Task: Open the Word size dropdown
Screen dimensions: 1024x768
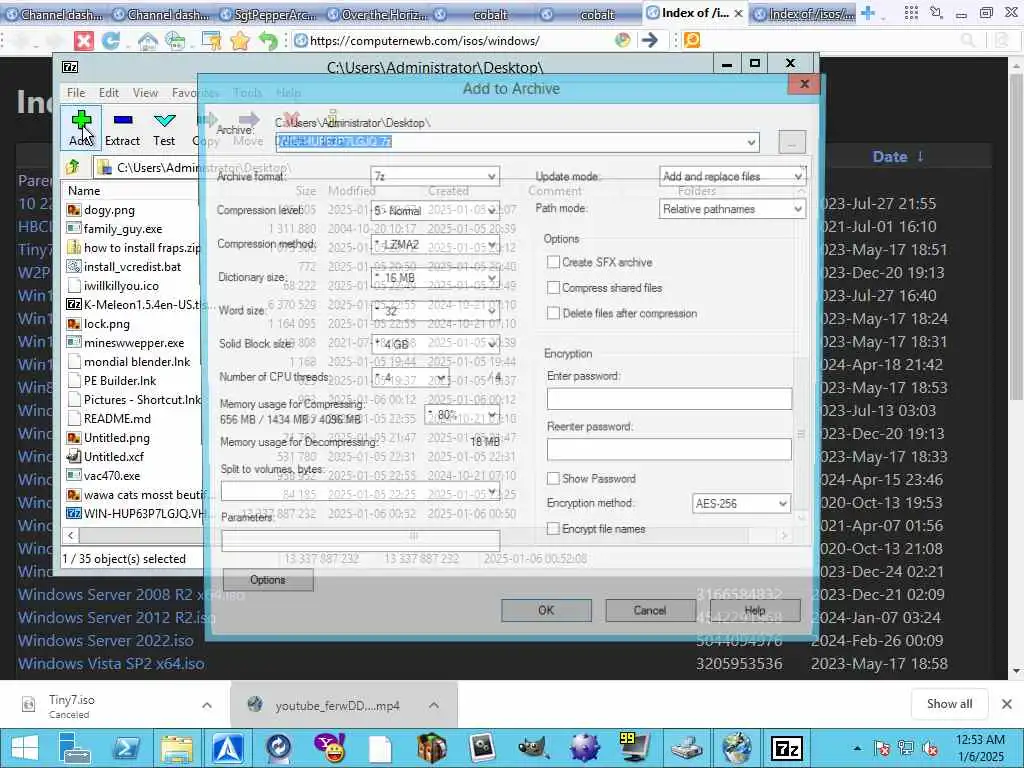Action: tap(436, 311)
